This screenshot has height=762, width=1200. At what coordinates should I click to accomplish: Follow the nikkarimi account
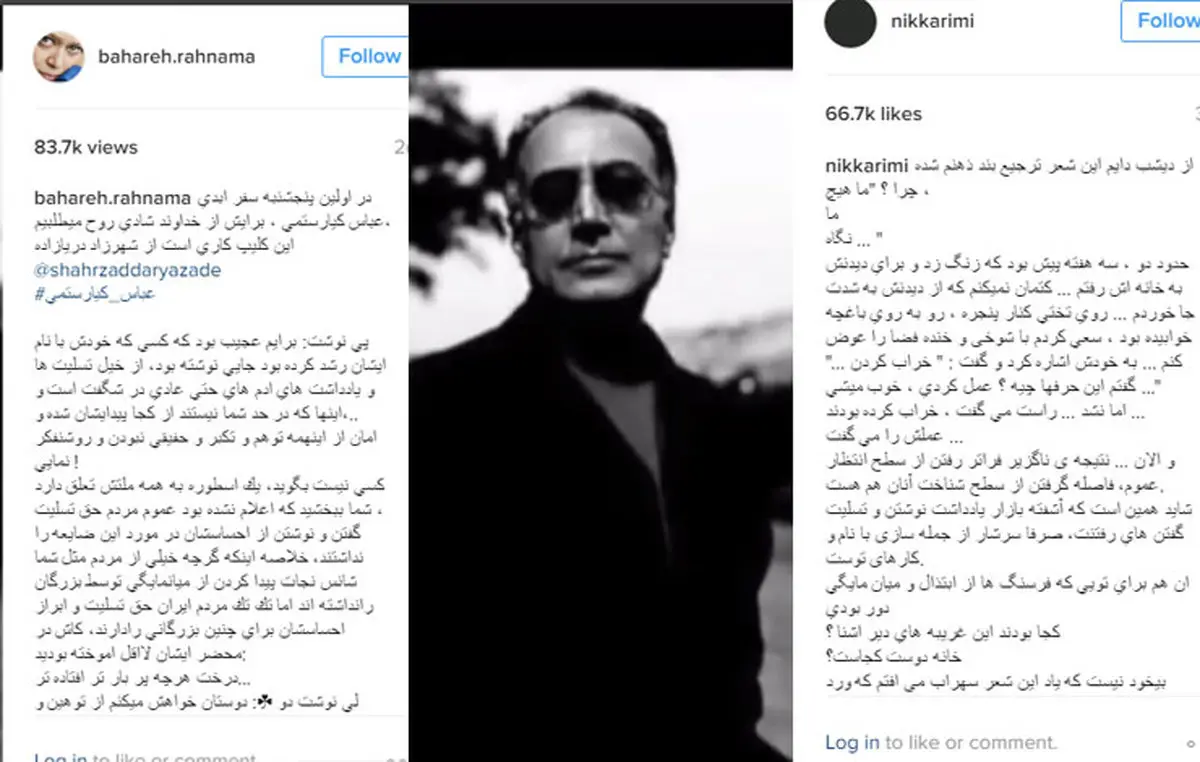(x=1161, y=21)
